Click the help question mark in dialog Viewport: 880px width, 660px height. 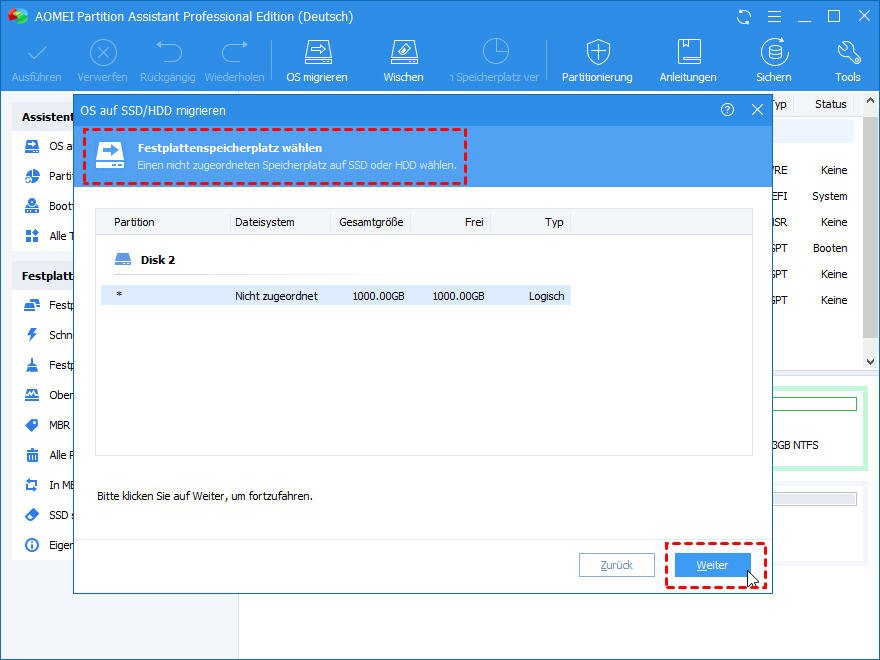coord(727,110)
